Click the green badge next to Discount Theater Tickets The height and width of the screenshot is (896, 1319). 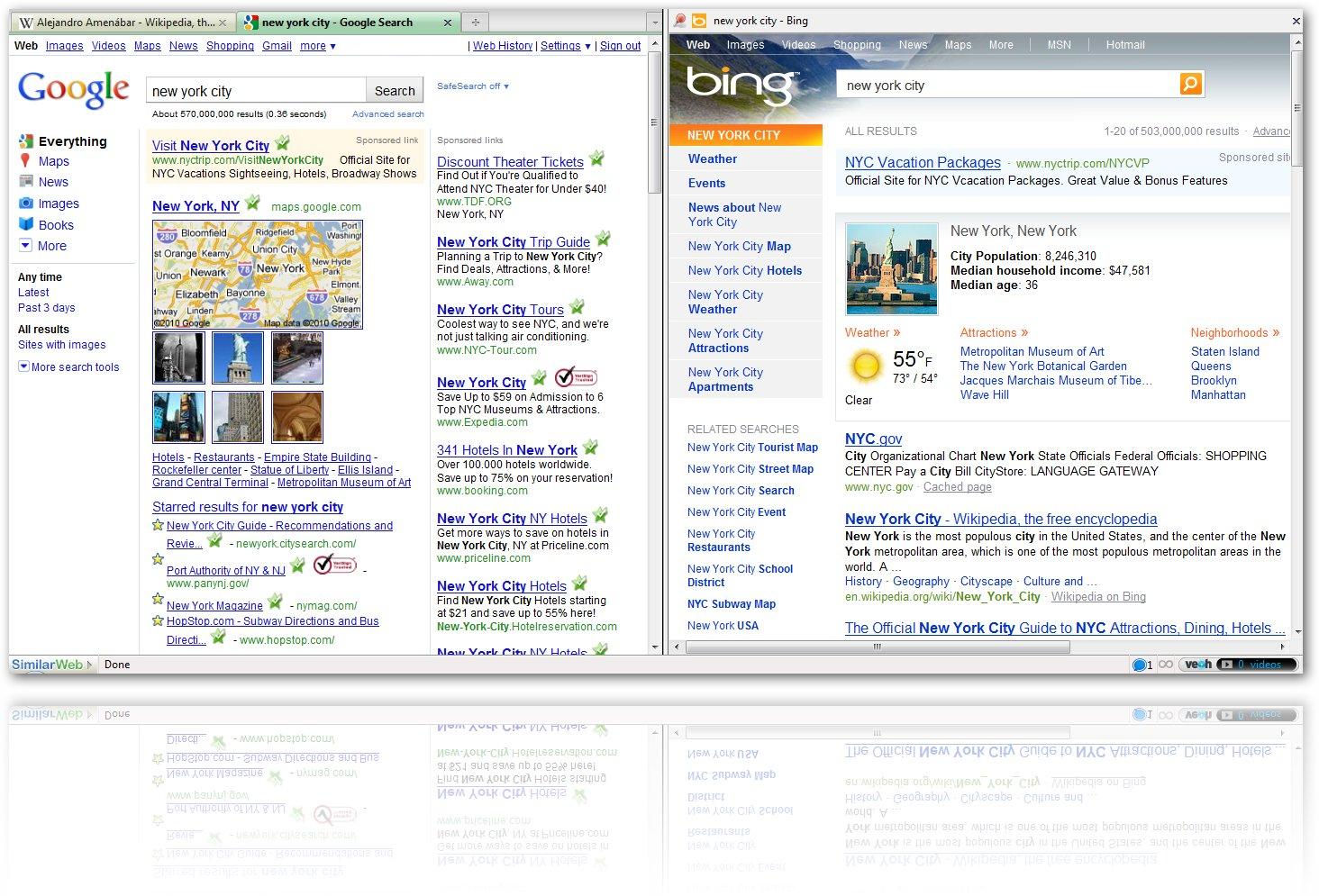(x=596, y=159)
